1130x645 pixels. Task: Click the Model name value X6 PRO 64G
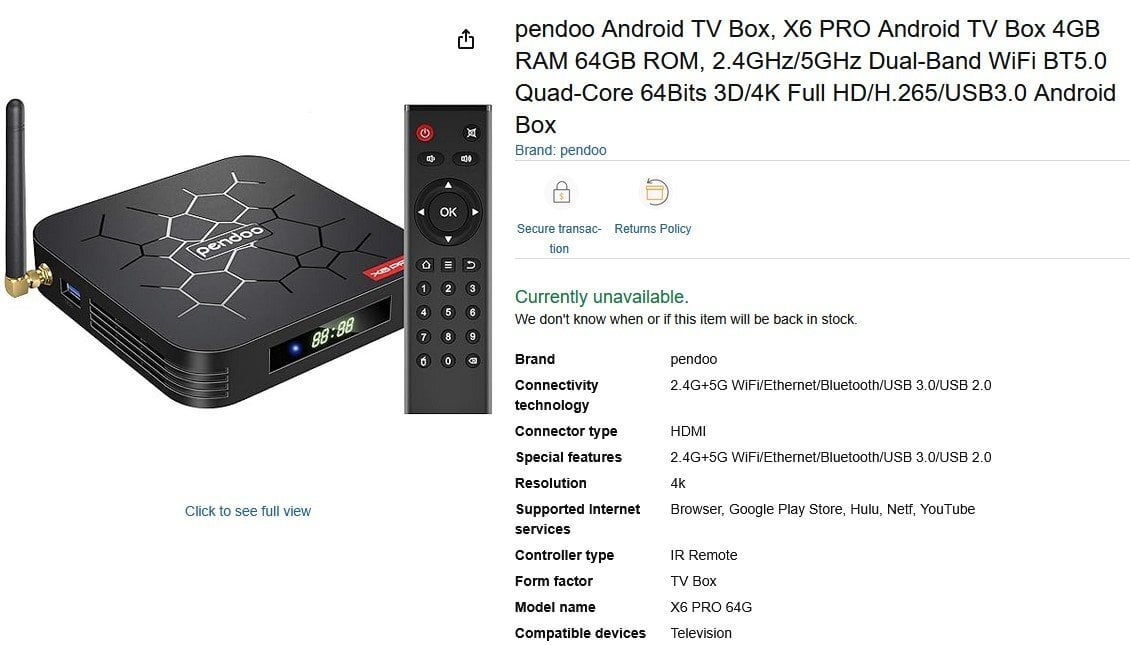[711, 607]
